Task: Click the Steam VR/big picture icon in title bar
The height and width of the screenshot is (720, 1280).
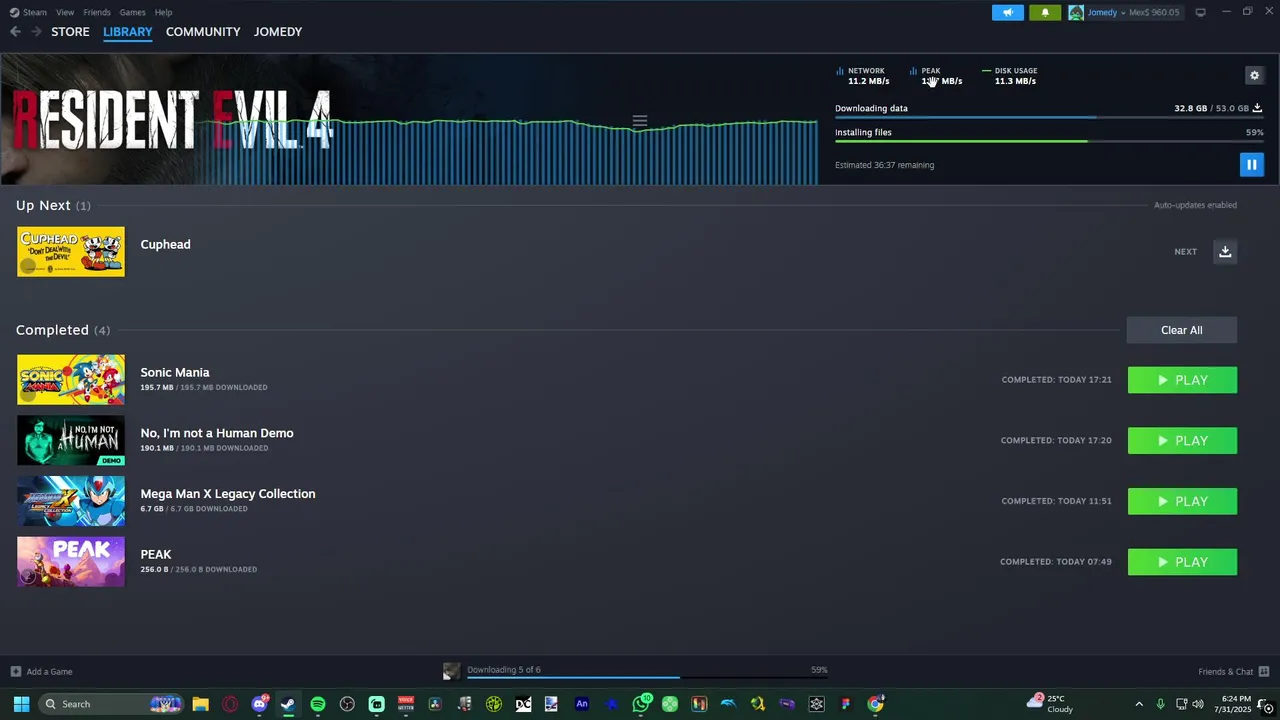Action: pyautogui.click(x=1200, y=12)
